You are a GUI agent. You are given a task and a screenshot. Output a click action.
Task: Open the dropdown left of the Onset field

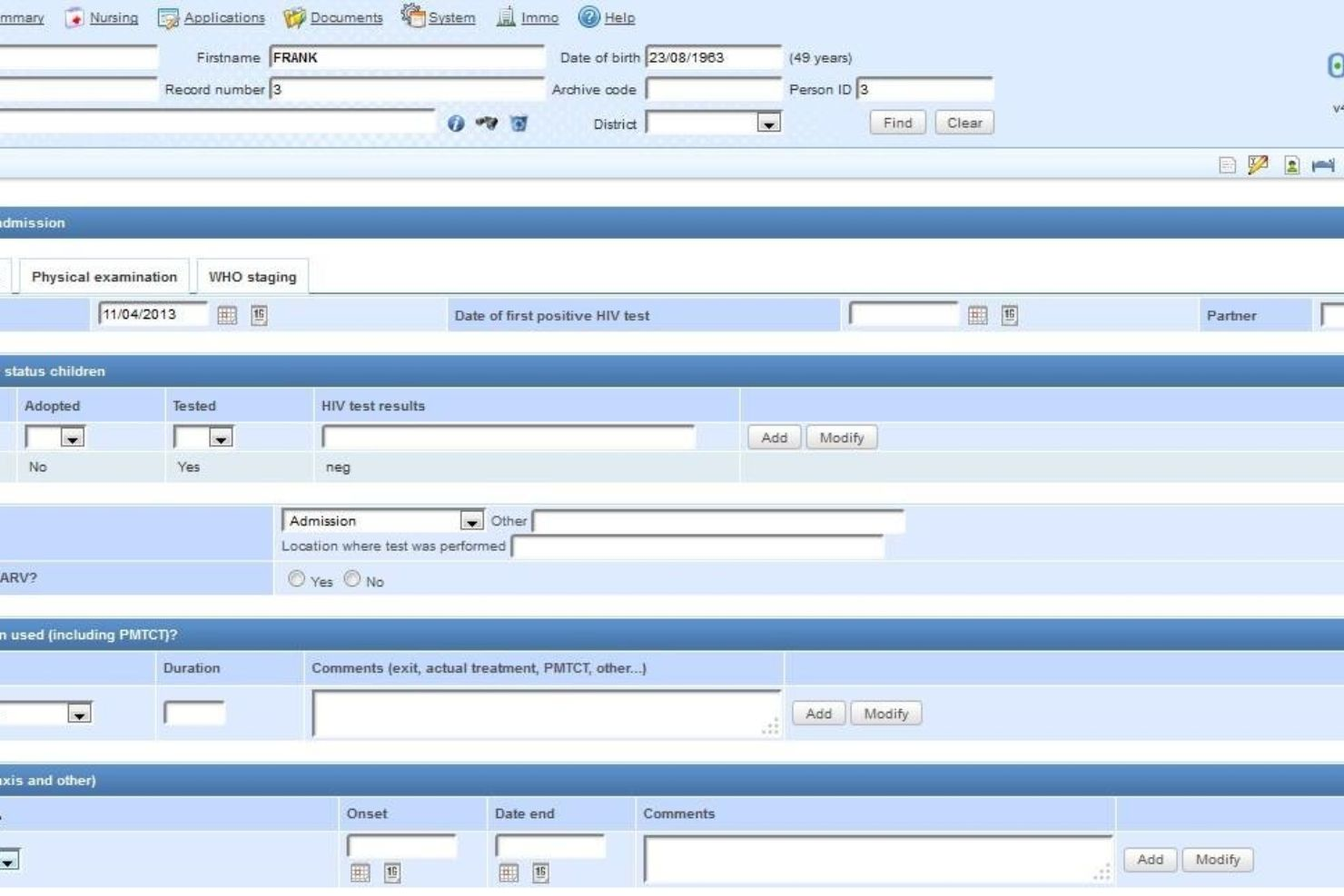click(9, 860)
